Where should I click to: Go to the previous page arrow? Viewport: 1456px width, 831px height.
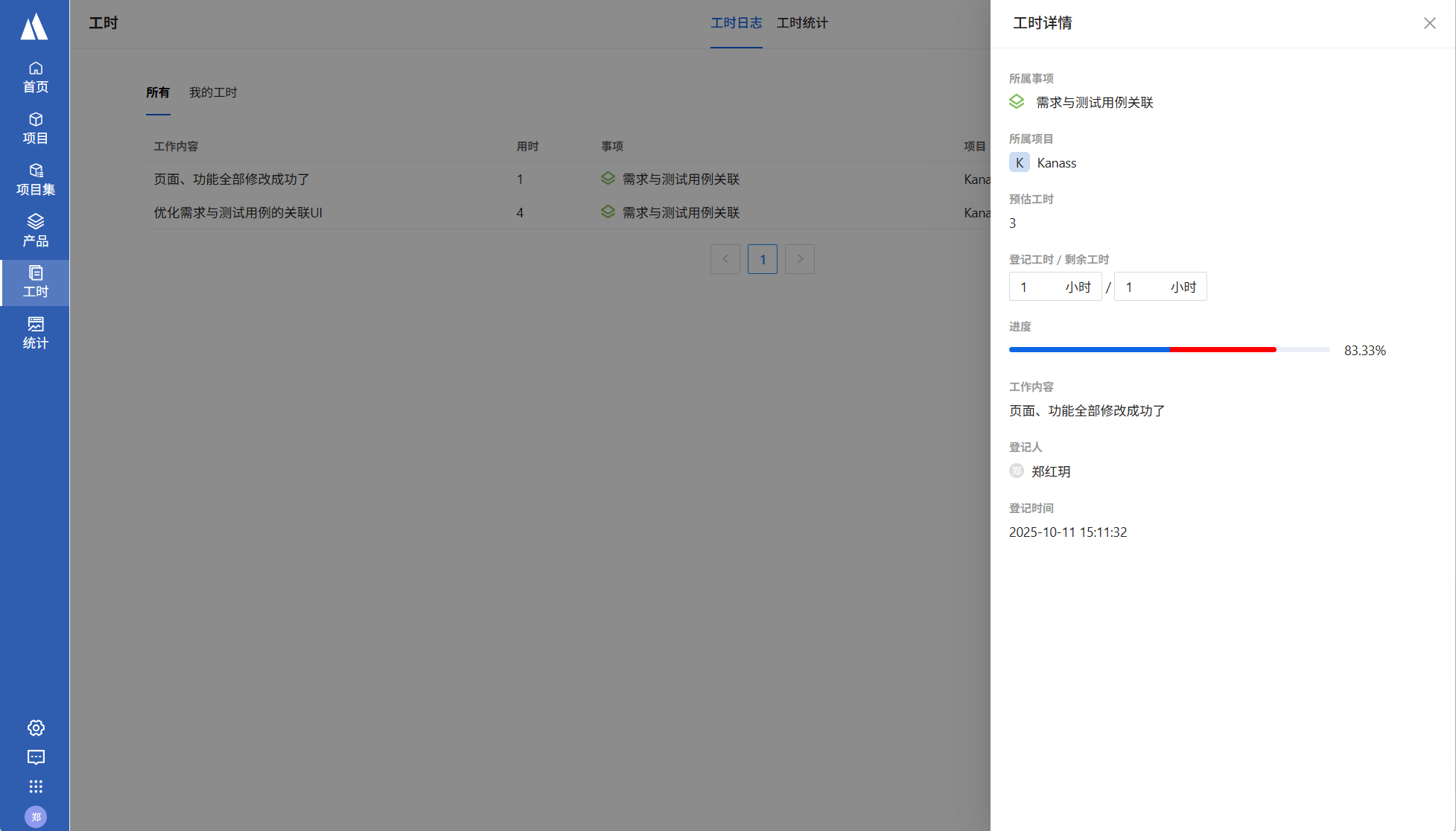pyautogui.click(x=725, y=259)
